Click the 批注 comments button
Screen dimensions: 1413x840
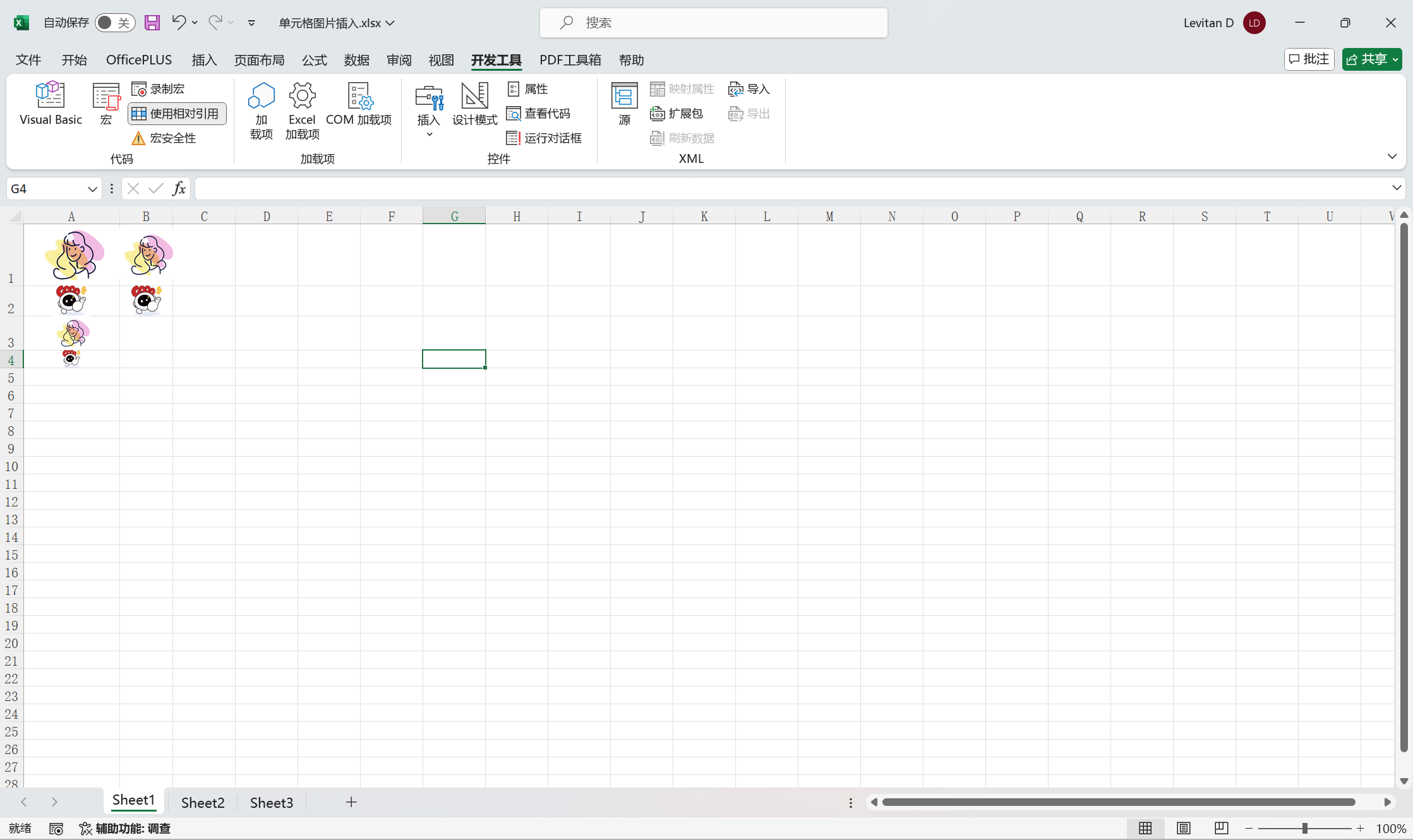pyautogui.click(x=1309, y=59)
